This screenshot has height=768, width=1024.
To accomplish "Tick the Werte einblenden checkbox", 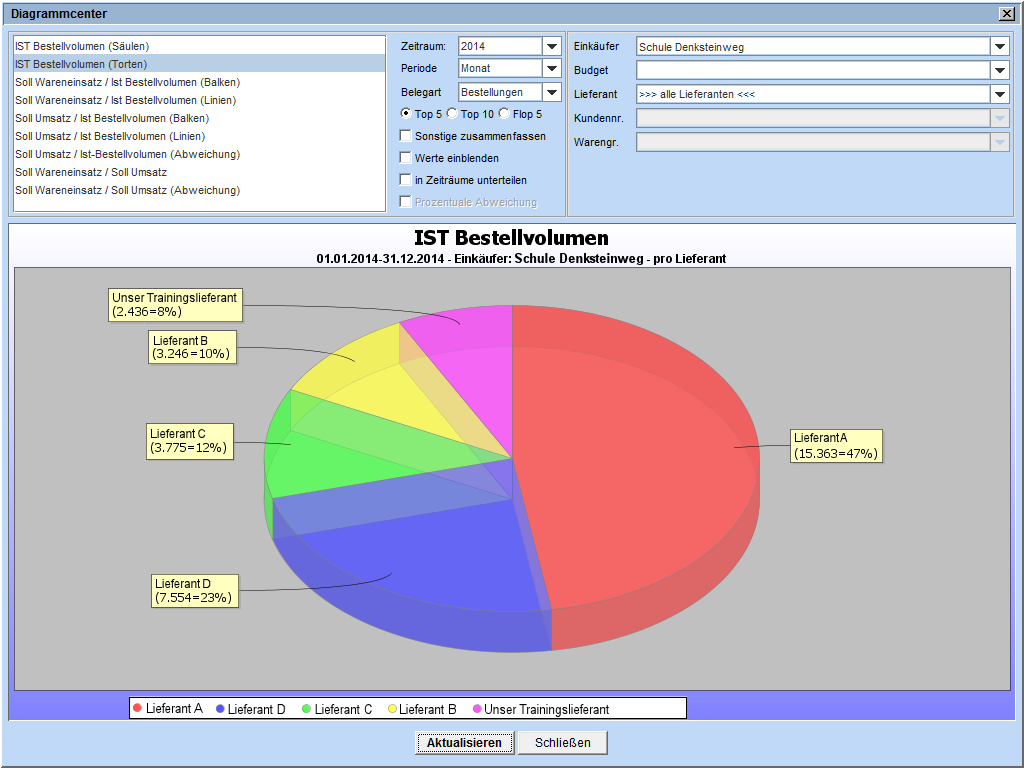I will click(406, 158).
